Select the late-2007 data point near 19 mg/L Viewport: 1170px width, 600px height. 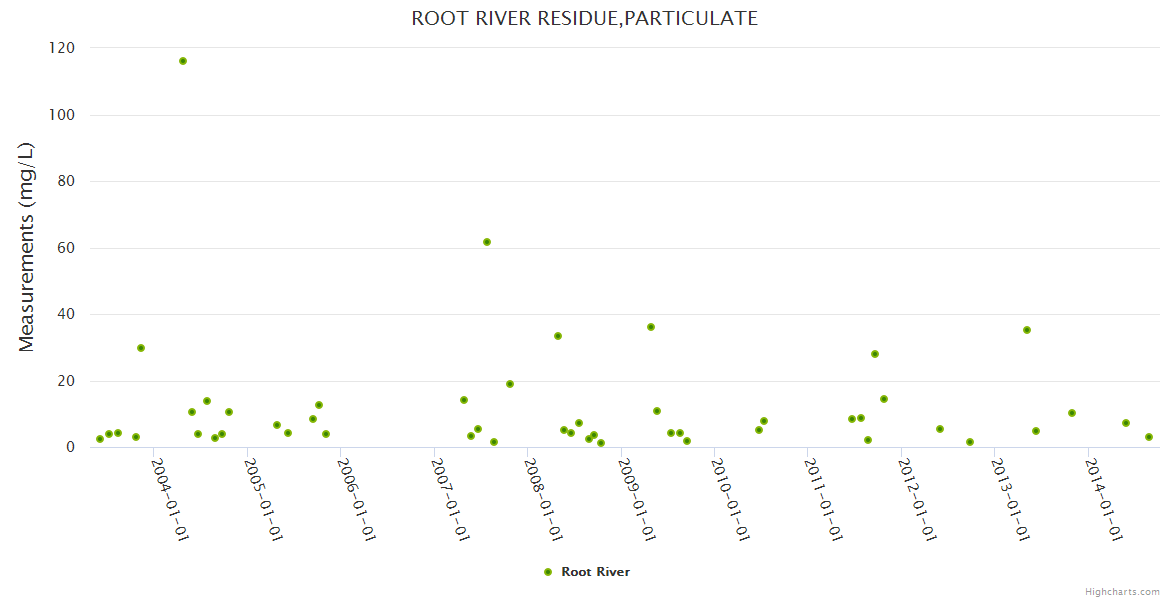point(510,384)
